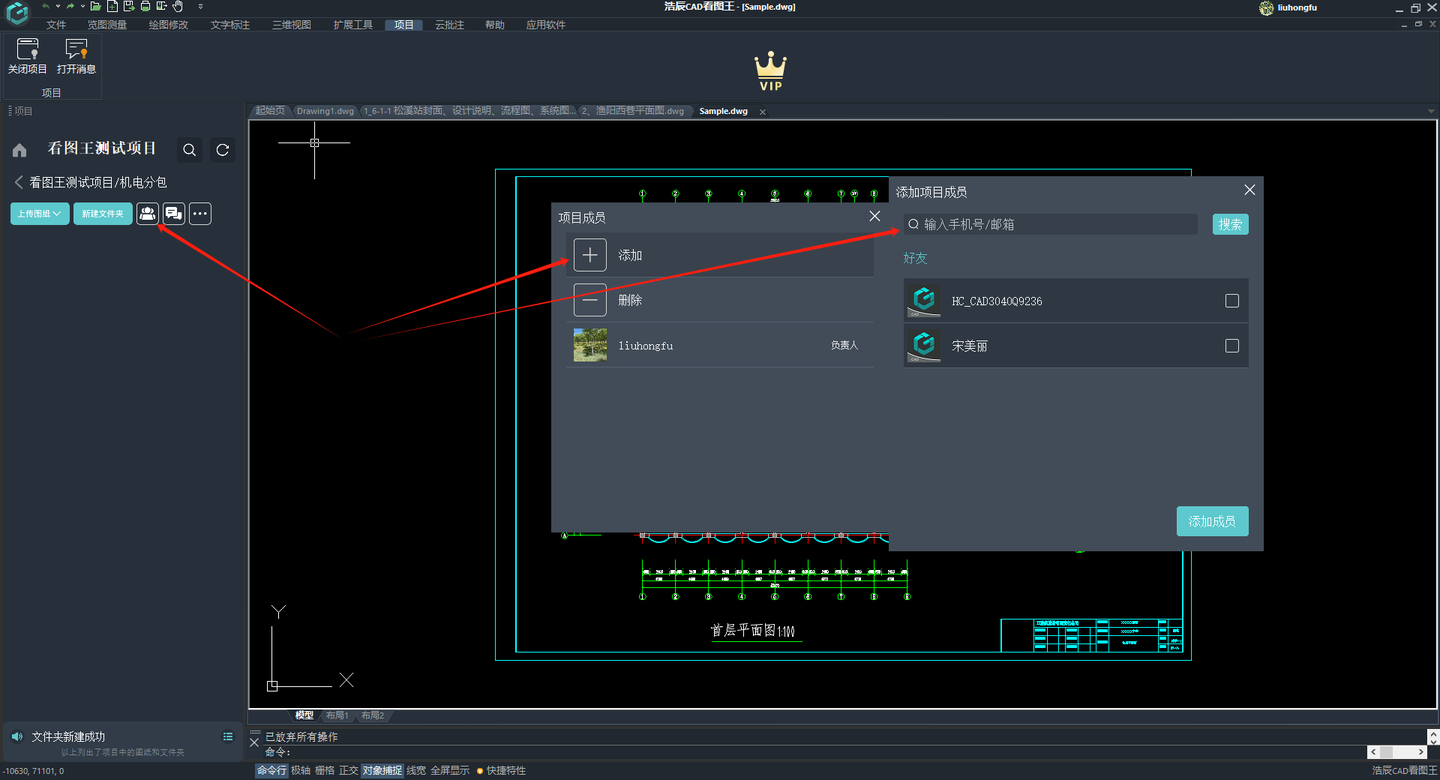Click the project search magnifier icon
Image resolution: width=1440 pixels, height=780 pixels.
190,150
